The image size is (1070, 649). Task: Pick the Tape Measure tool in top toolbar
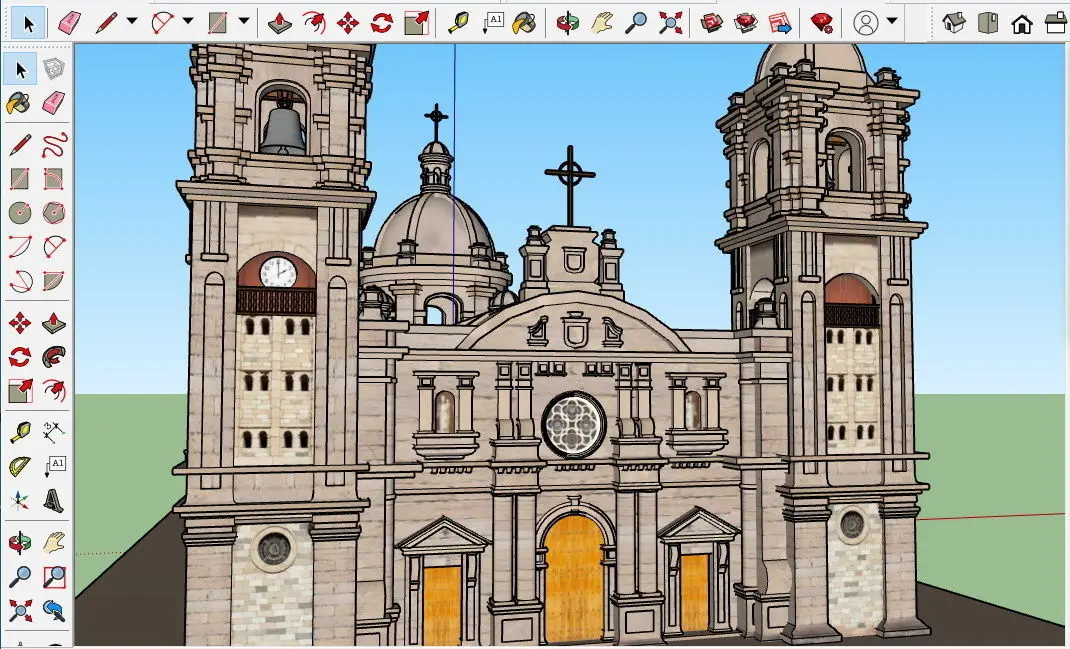pos(458,23)
